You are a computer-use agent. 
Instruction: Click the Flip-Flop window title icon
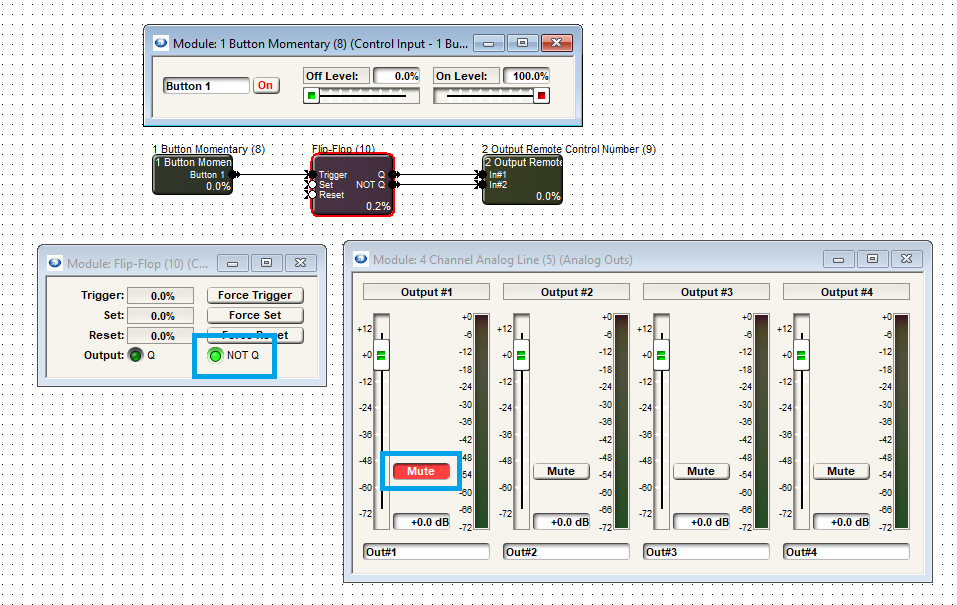54,263
